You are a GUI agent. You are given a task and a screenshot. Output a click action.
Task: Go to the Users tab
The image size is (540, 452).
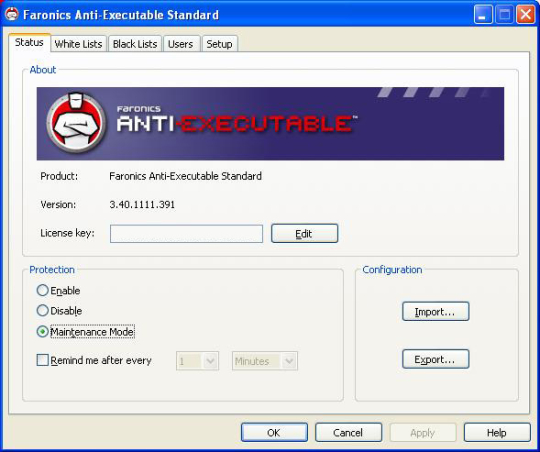(x=180, y=44)
